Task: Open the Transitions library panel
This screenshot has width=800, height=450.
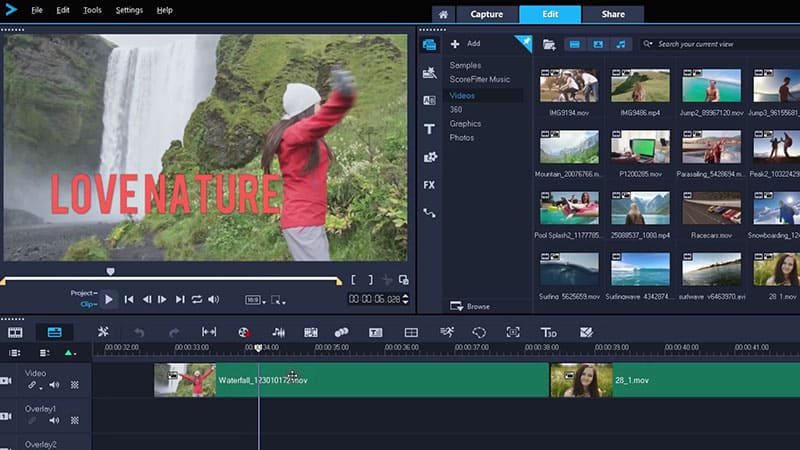Action: coord(429,101)
